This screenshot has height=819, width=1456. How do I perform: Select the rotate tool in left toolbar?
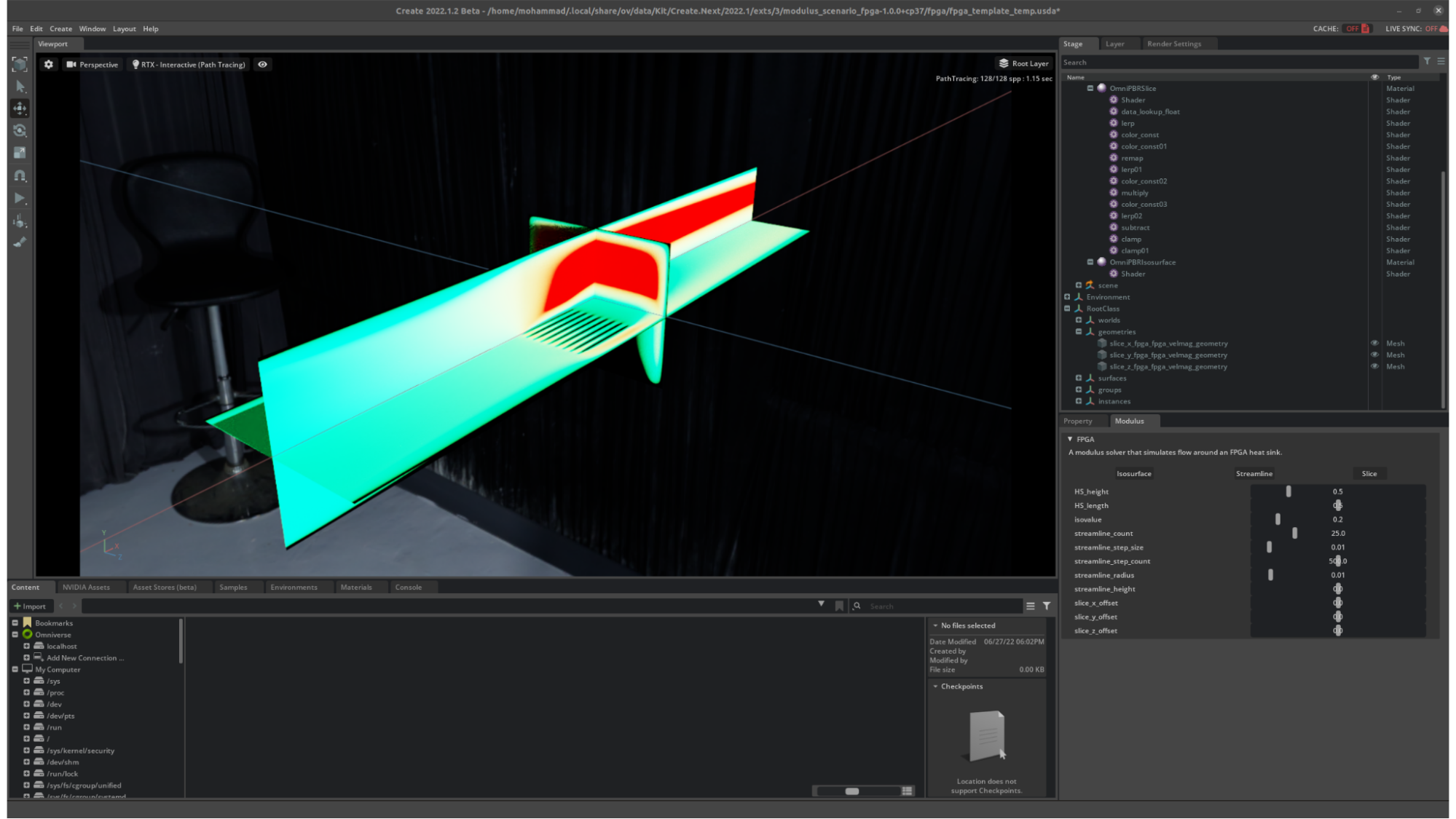tap(20, 131)
